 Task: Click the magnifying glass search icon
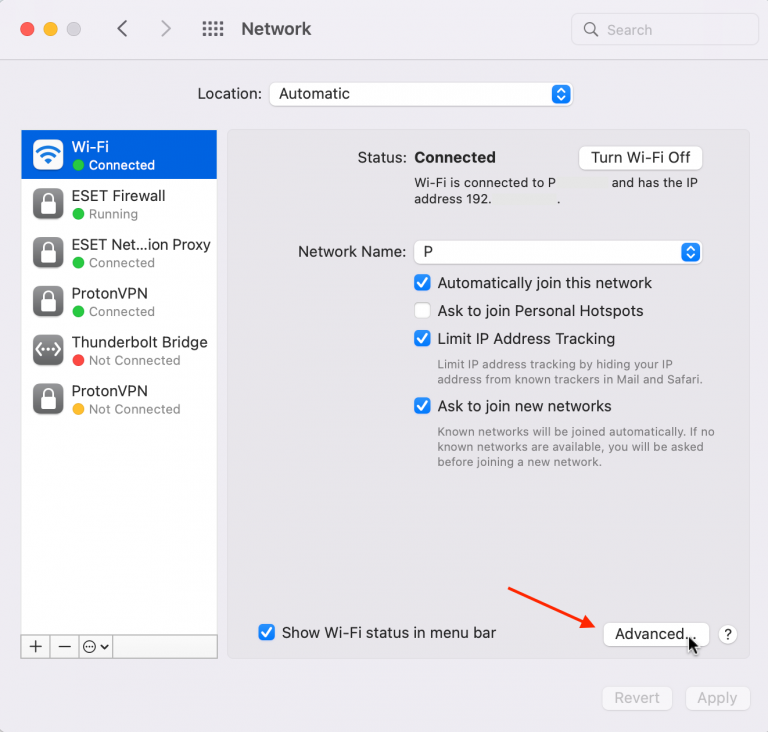[x=591, y=29]
